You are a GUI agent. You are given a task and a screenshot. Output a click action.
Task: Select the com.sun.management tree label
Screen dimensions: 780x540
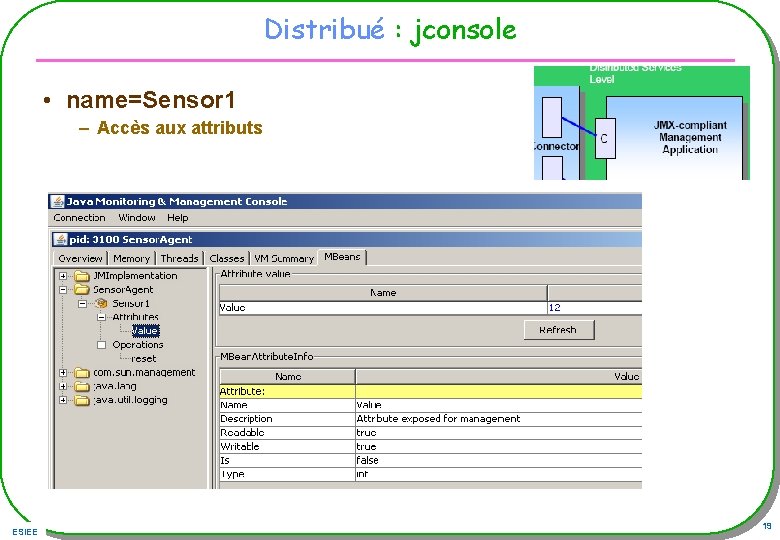tap(144, 372)
